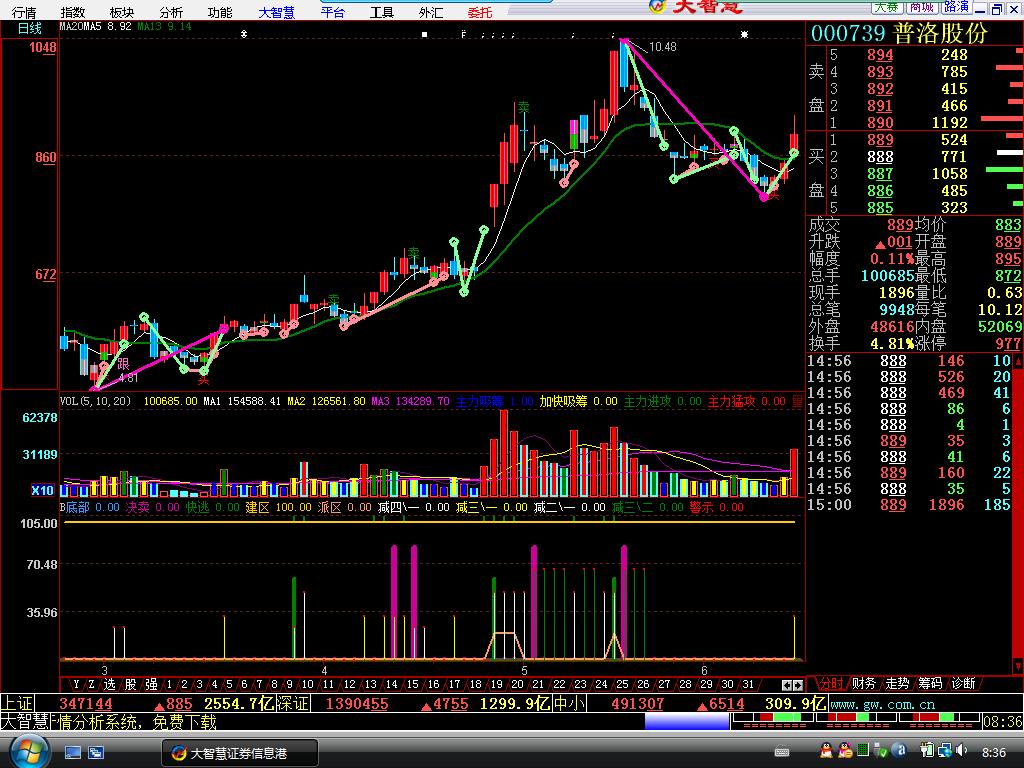Click the volume speaker tray icon
The width and height of the screenshot is (1024, 768).
962,751
